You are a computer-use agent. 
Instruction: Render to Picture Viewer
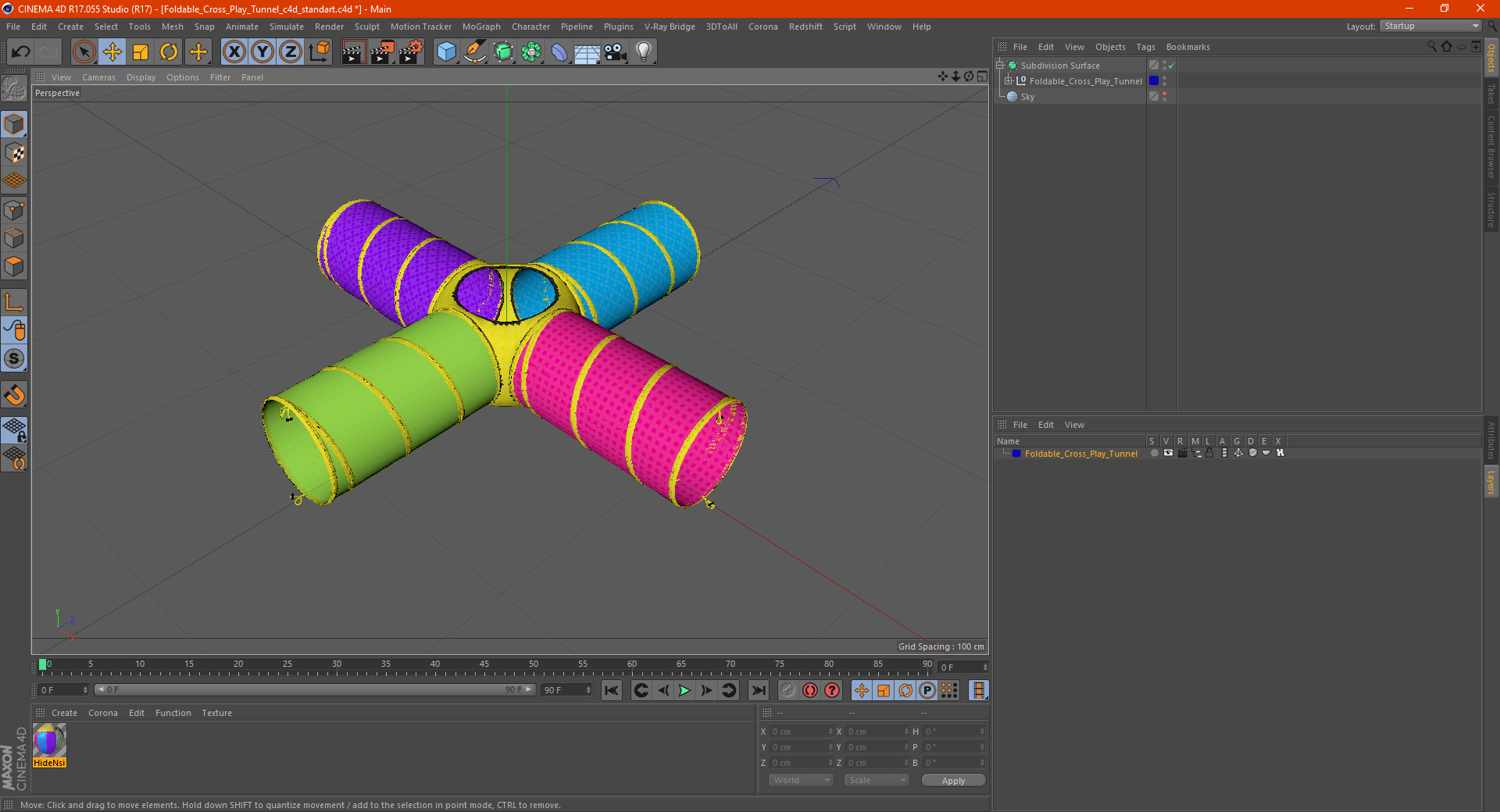click(382, 52)
